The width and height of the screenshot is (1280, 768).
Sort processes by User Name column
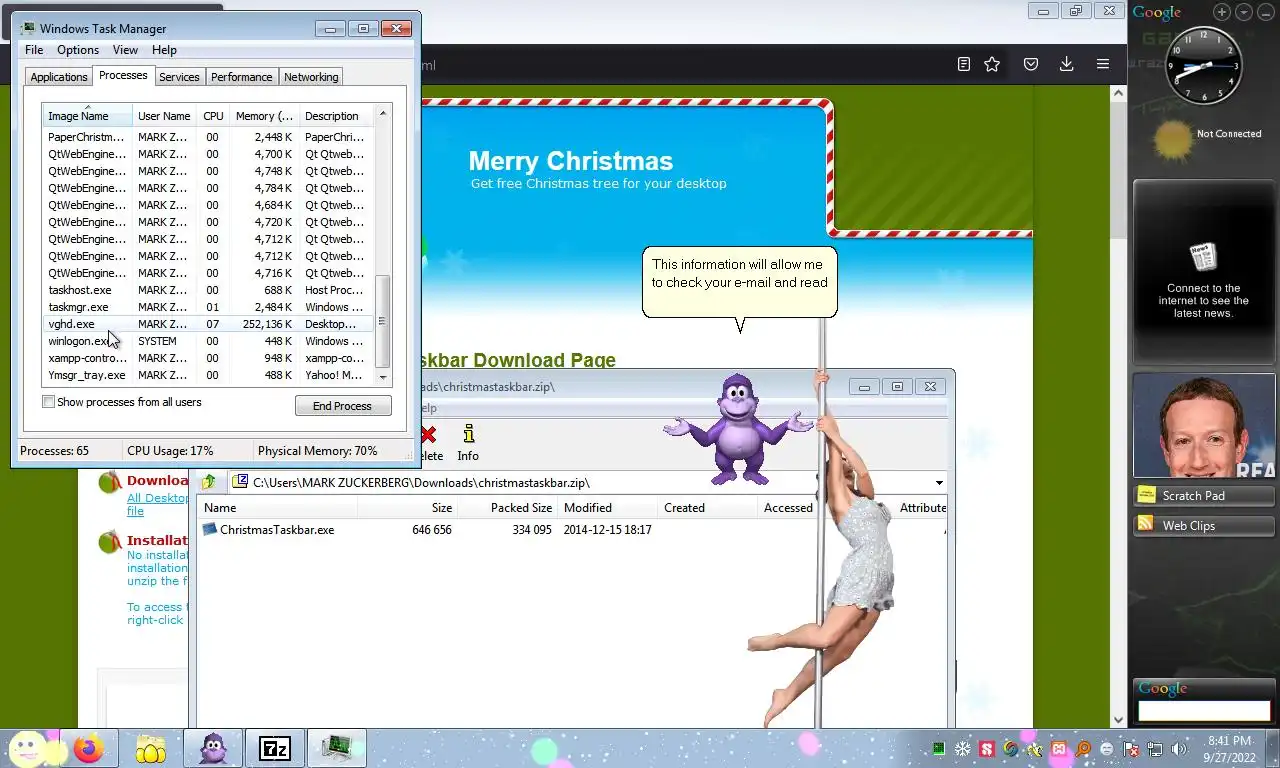click(164, 116)
